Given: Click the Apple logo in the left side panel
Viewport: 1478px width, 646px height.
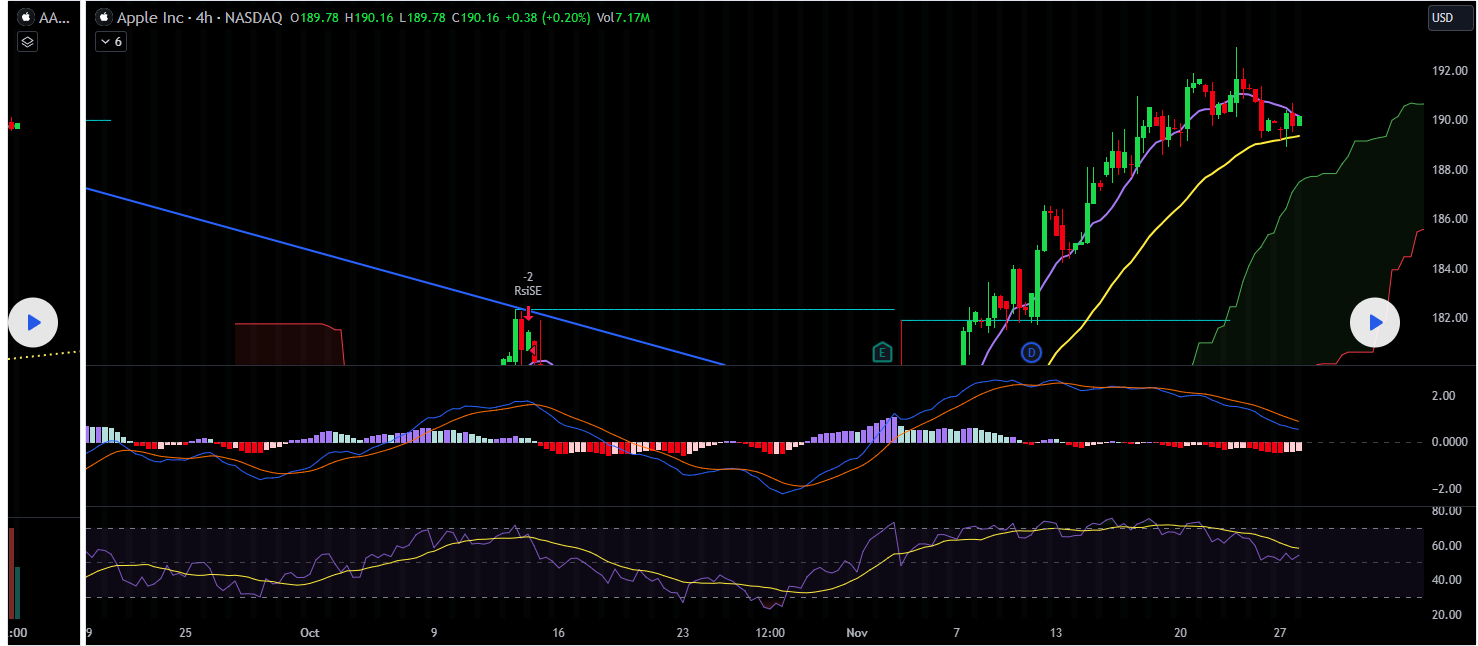Looking at the screenshot, I should coord(26,17).
